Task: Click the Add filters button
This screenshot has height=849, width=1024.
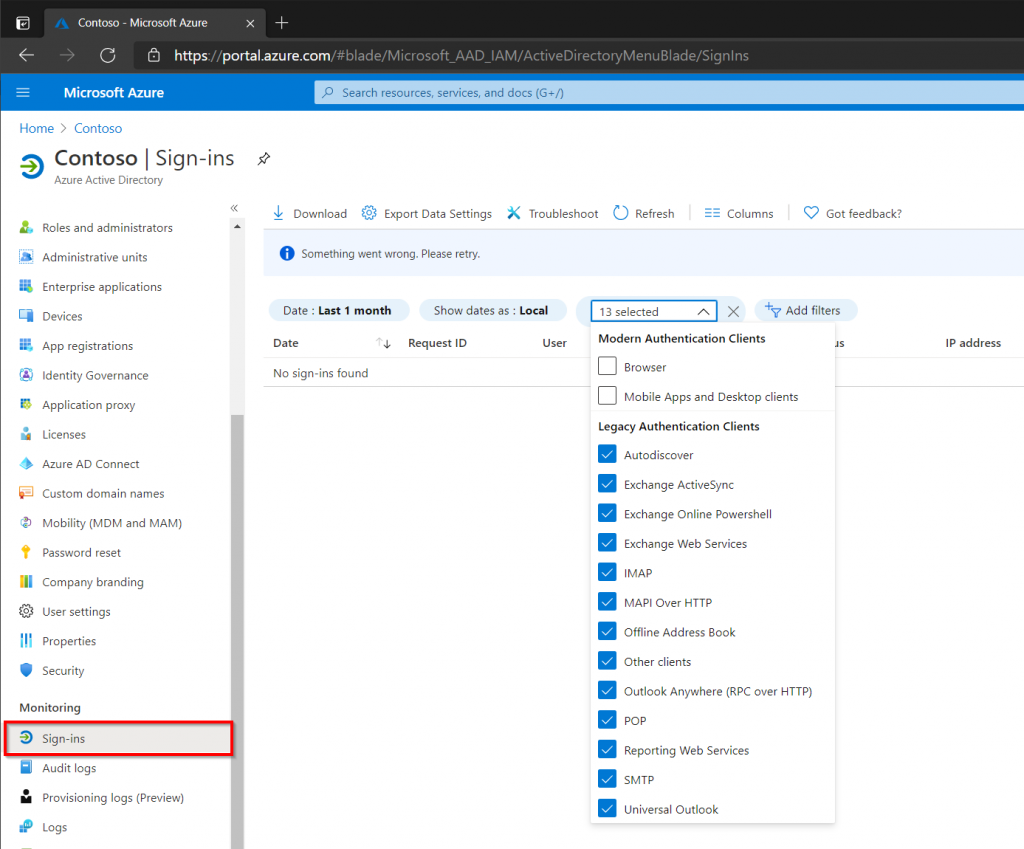Action: click(805, 310)
